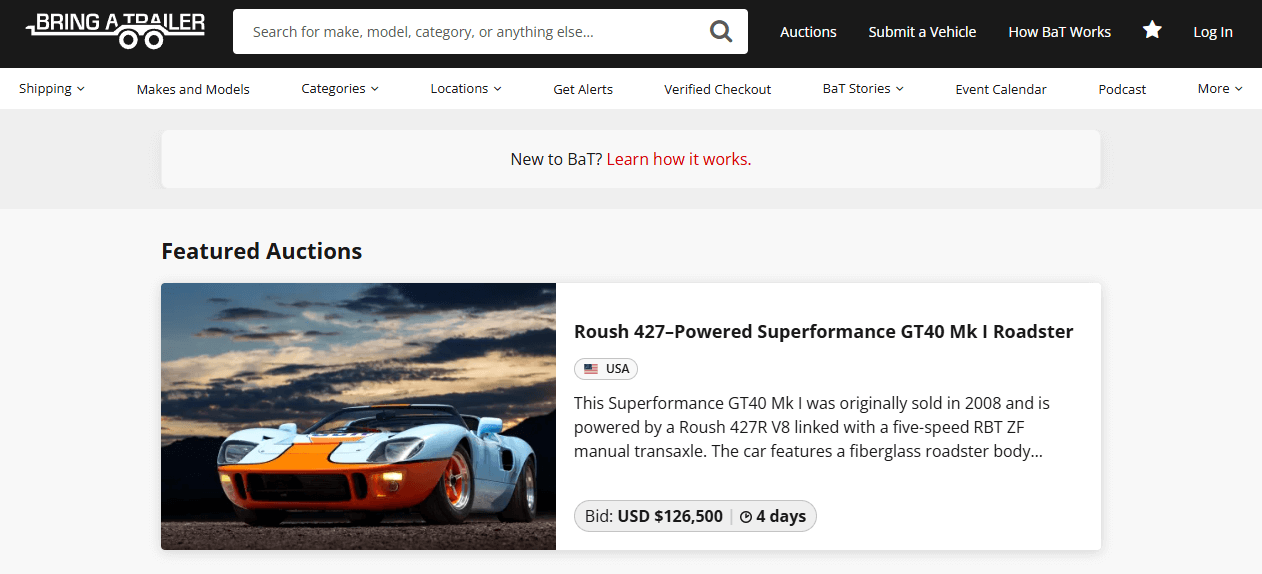The image size is (1262, 574).
Task: Expand the Locations dropdown
Action: click(x=466, y=89)
